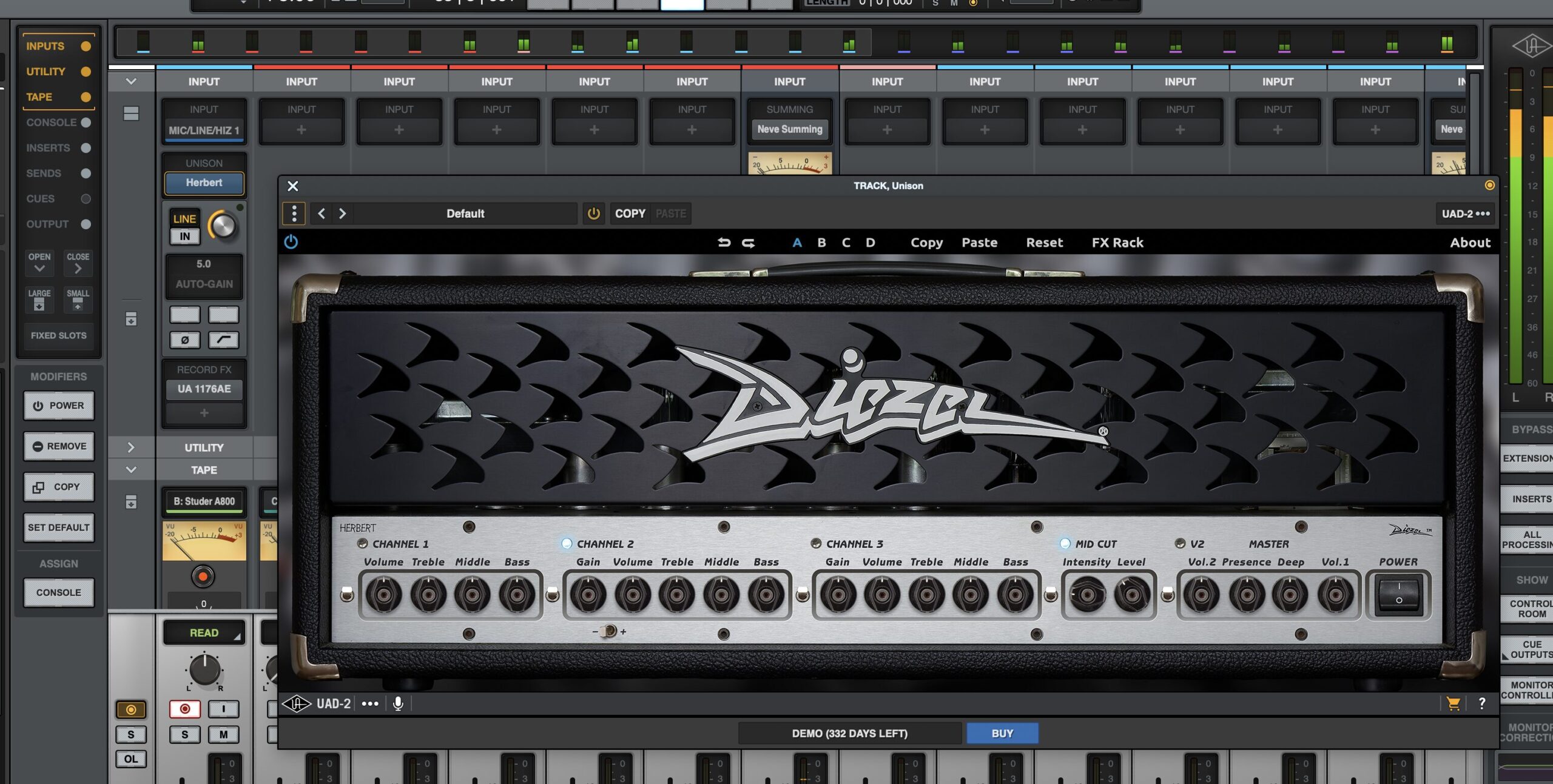Open the footer three-dot options beside UAD-2
This screenshot has height=784, width=1553.
[370, 703]
